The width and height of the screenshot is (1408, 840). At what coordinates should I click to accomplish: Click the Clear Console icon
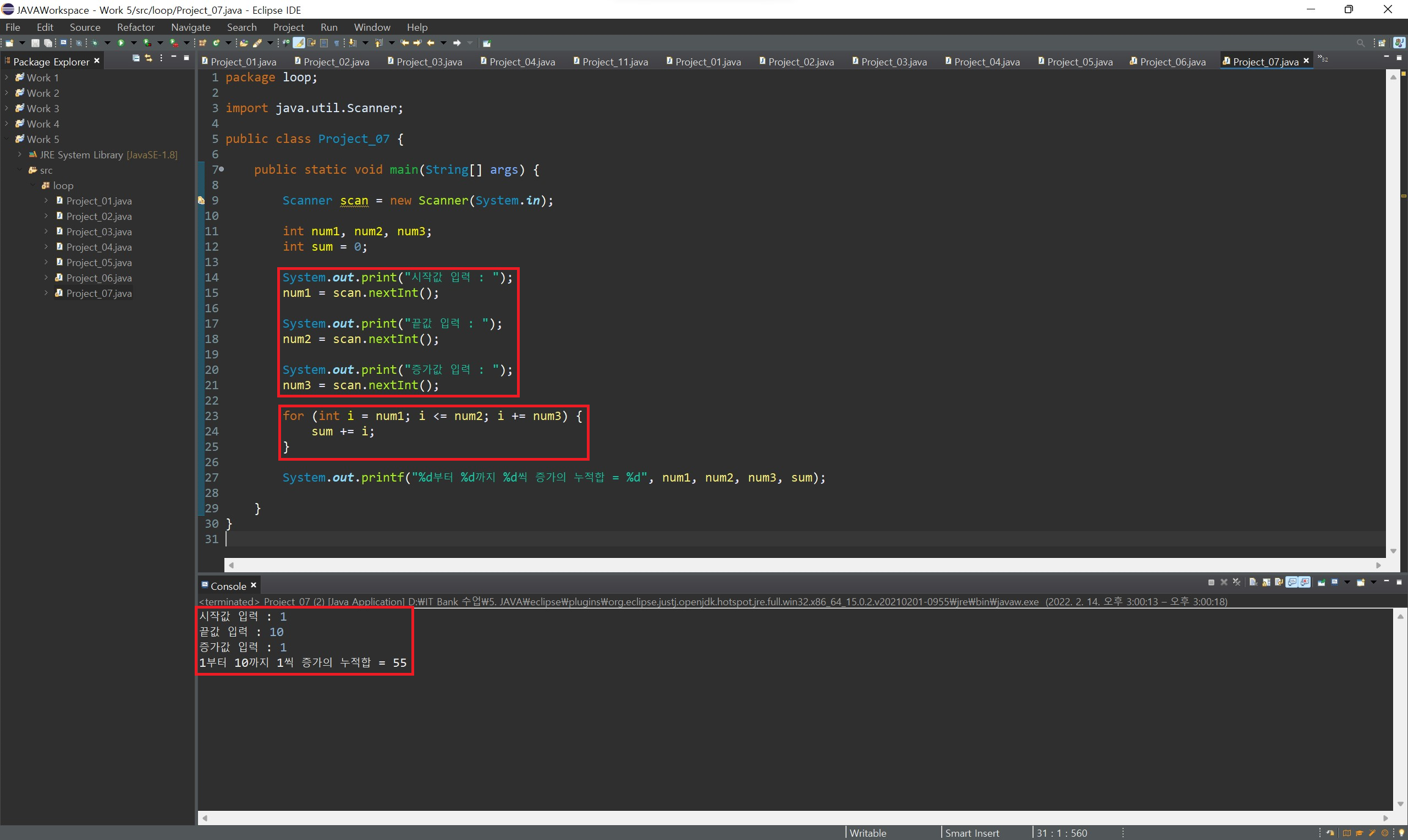click(1253, 583)
